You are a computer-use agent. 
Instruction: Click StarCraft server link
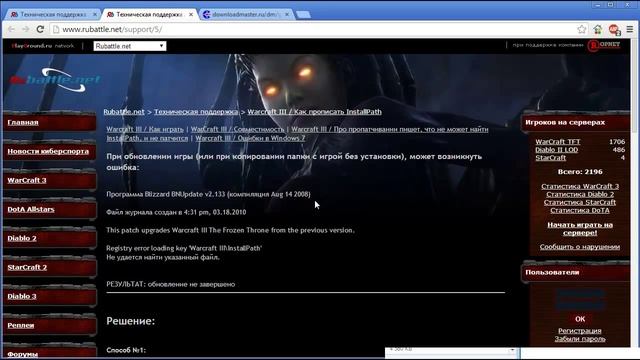tap(551, 158)
